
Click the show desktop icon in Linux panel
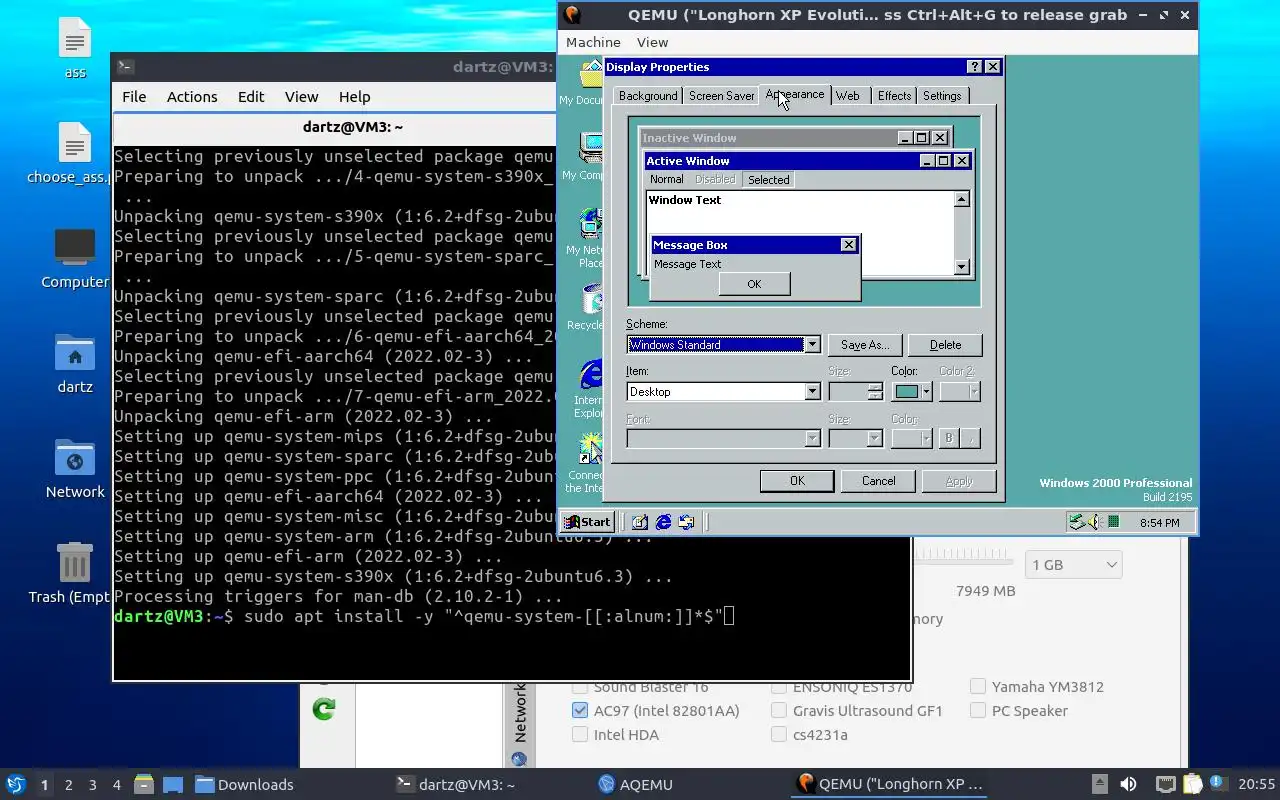172,784
